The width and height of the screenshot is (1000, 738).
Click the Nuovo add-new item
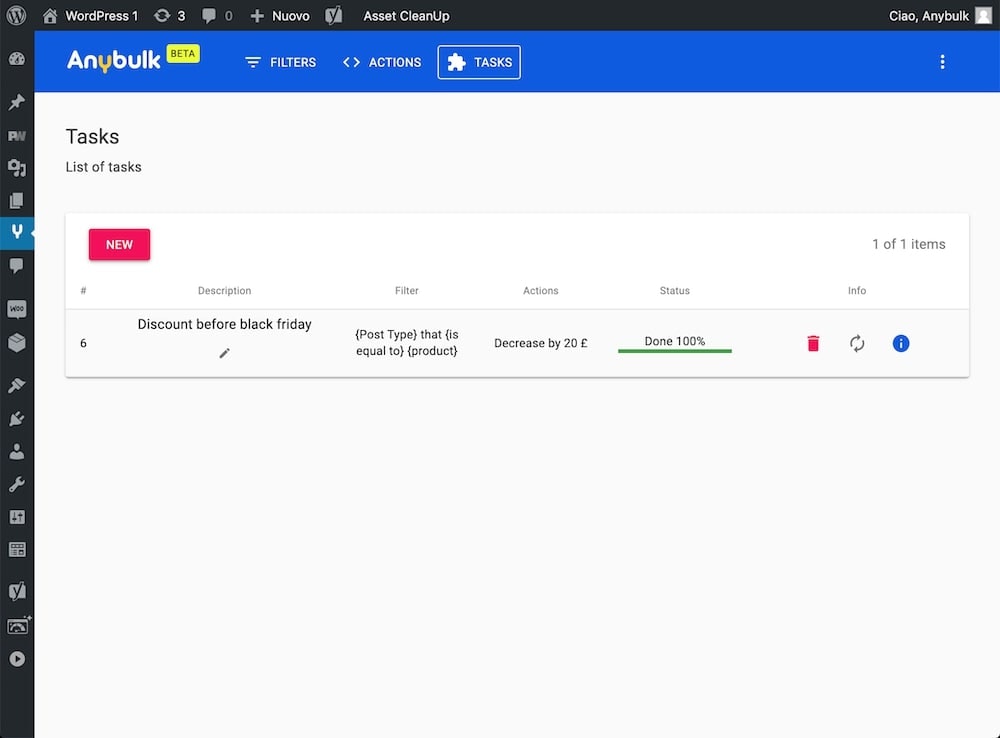(280, 15)
